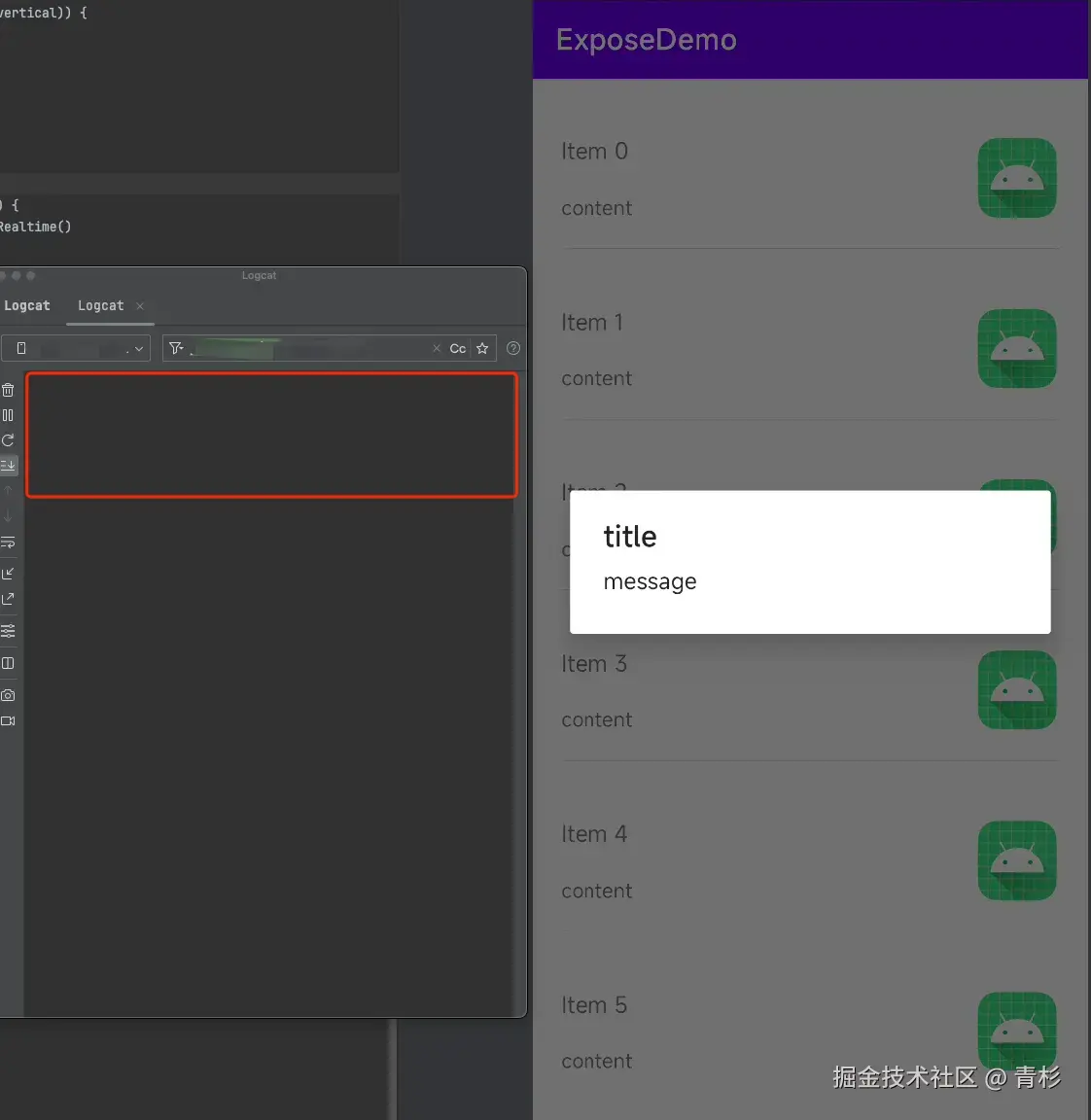
Task: Clear the filter query with the X
Action: (x=437, y=348)
